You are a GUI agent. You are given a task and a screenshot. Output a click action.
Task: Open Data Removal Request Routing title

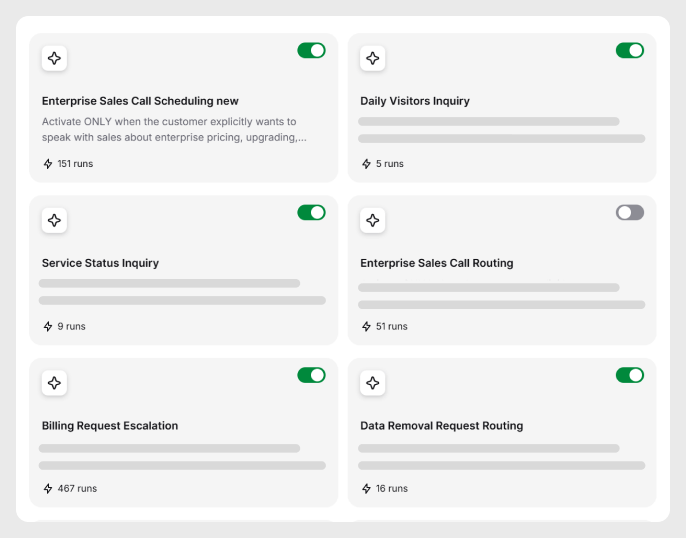click(441, 426)
